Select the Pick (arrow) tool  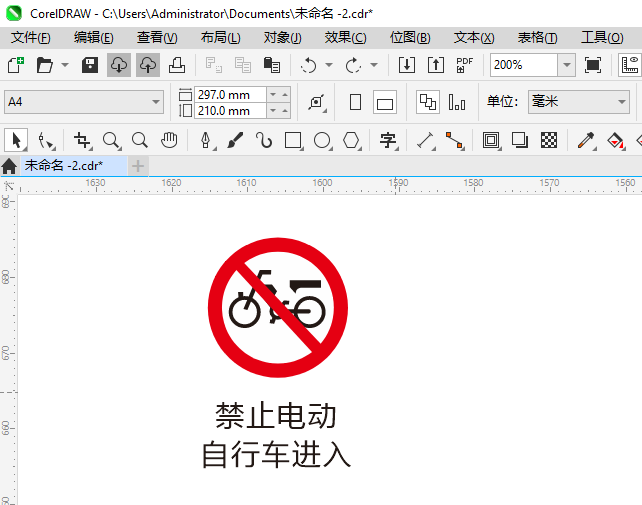coord(16,140)
